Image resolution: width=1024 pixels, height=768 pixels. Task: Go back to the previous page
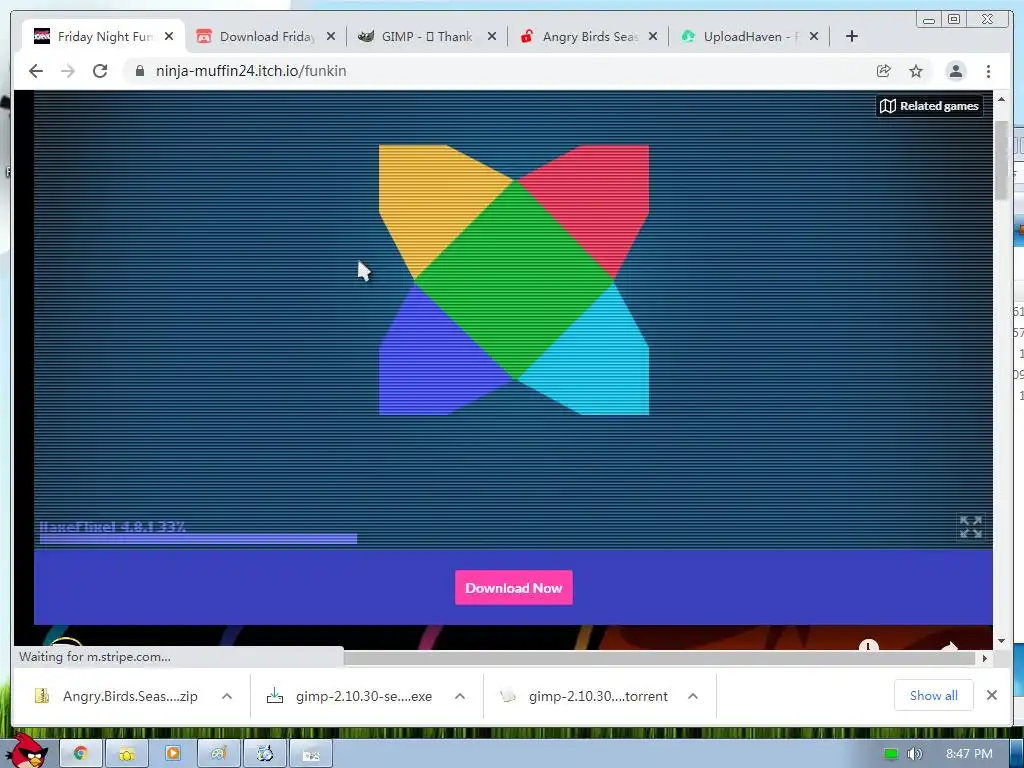pos(36,71)
